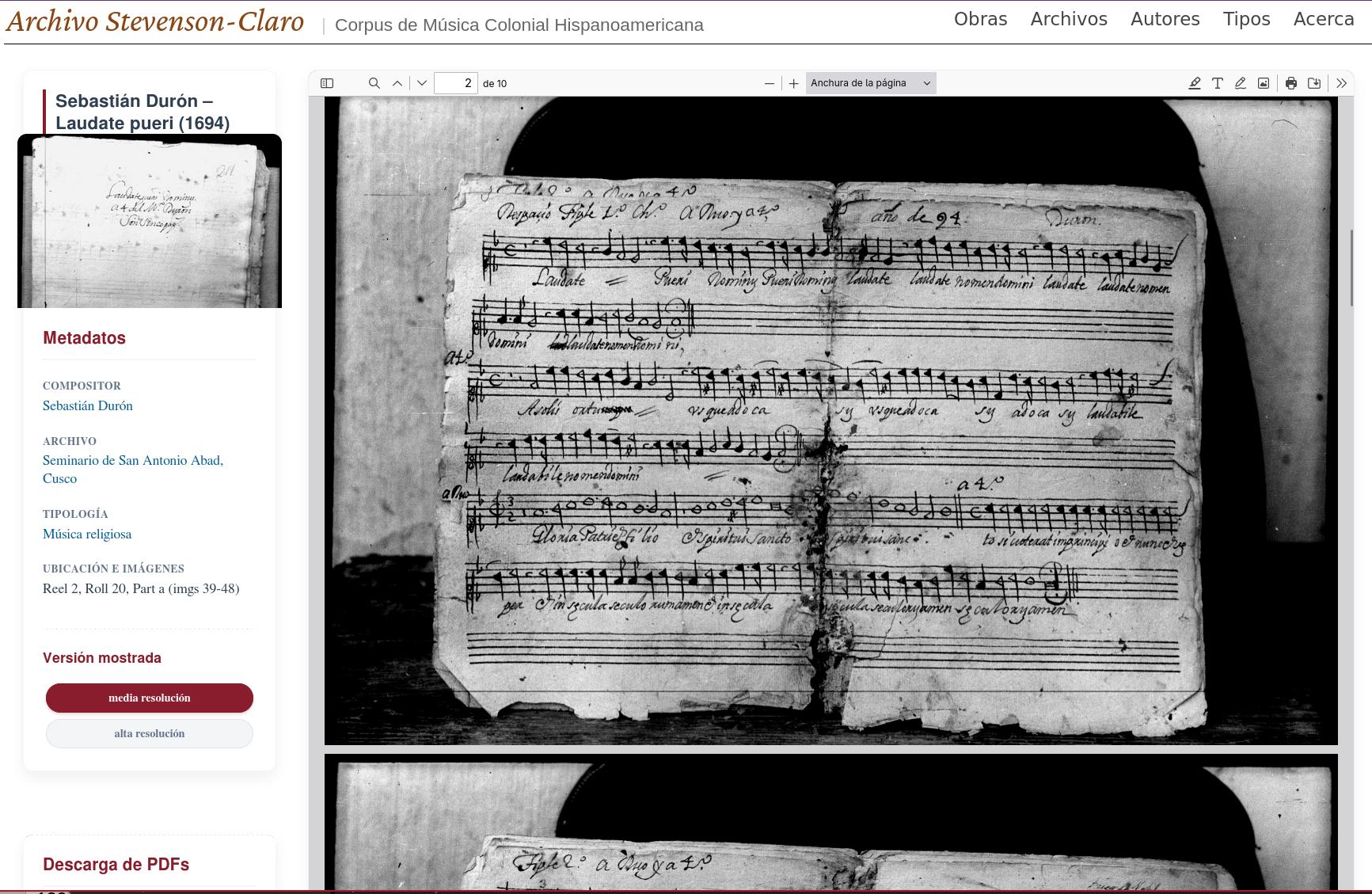Select the freehand drawing tool

(1239, 82)
